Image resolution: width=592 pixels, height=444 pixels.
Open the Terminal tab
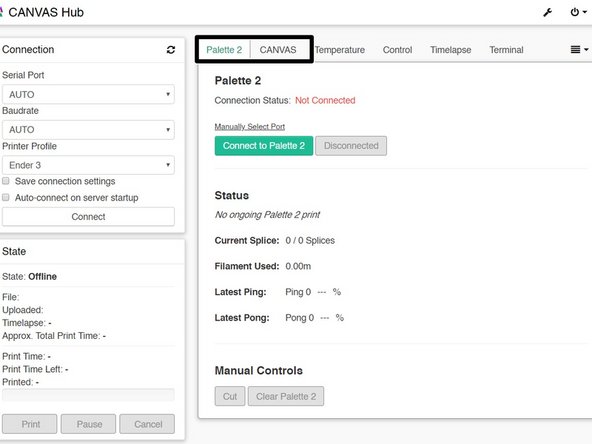506,50
